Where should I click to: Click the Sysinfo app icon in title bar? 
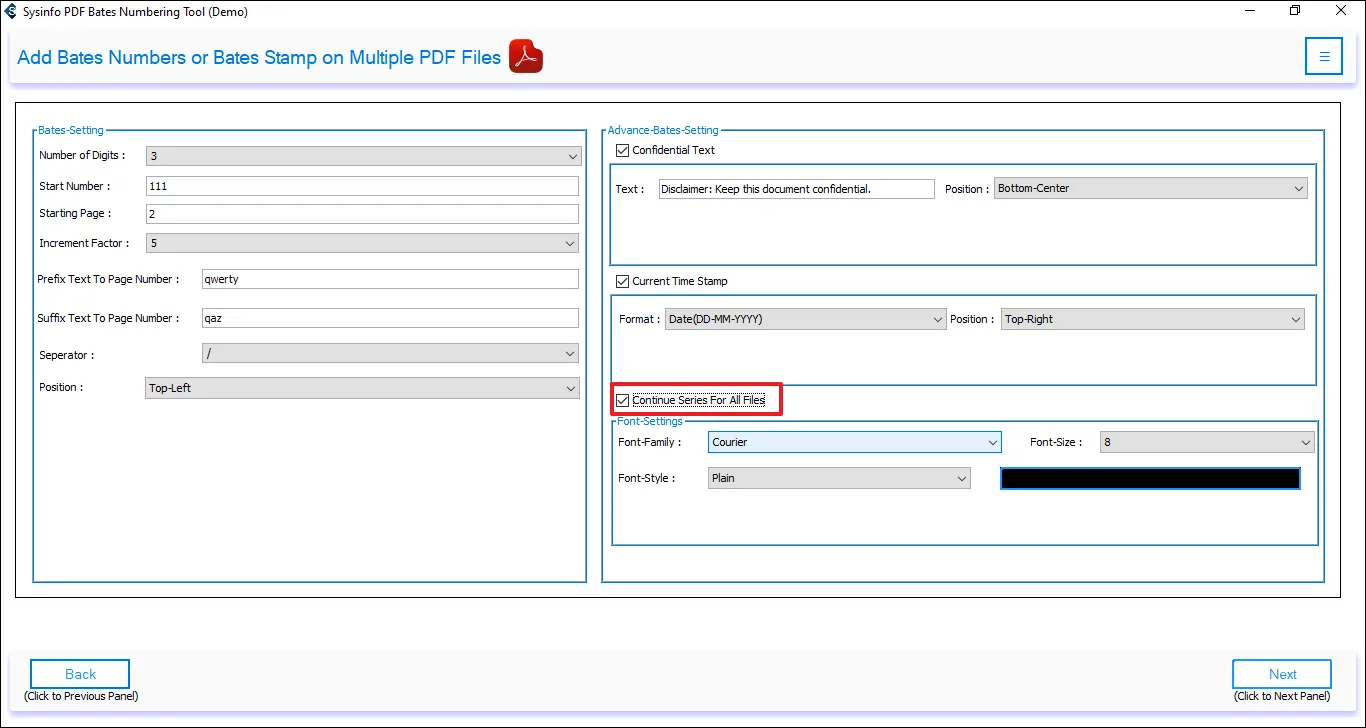point(11,12)
